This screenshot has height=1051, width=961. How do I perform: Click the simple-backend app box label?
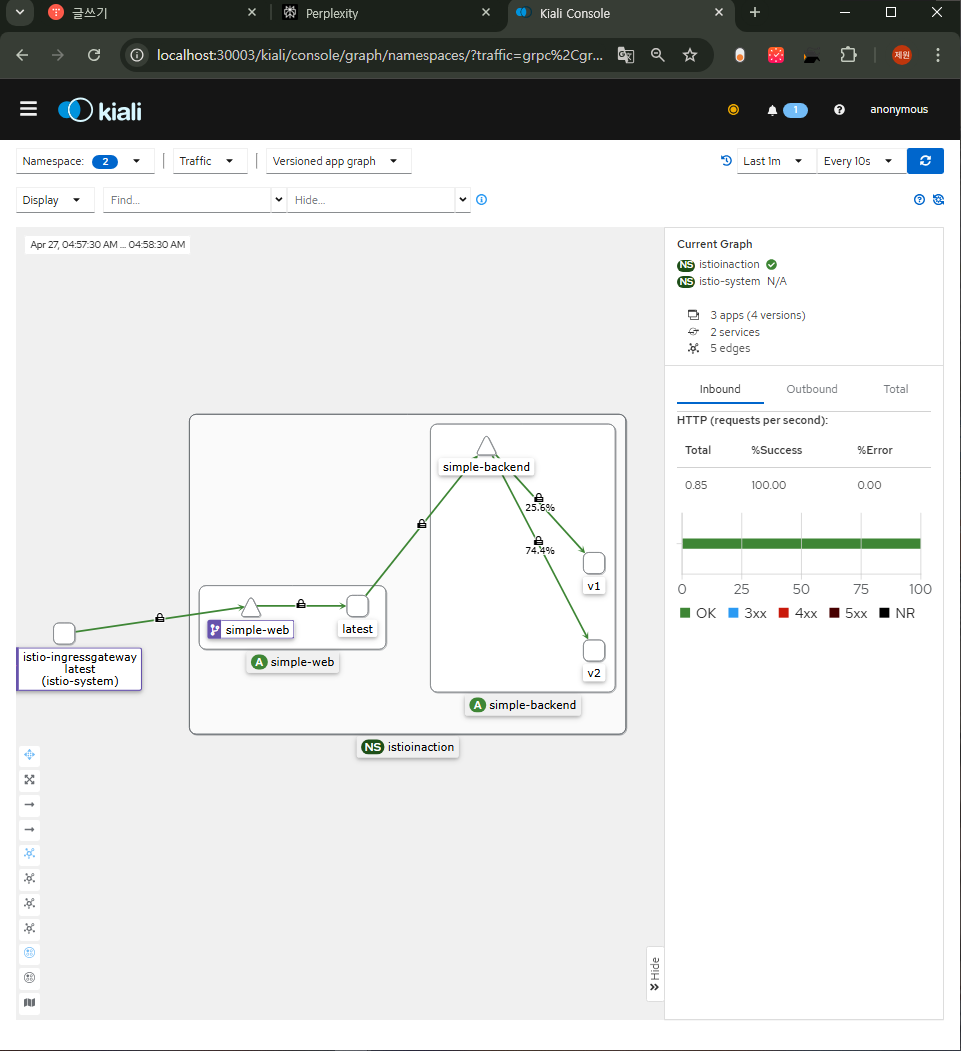pos(523,705)
